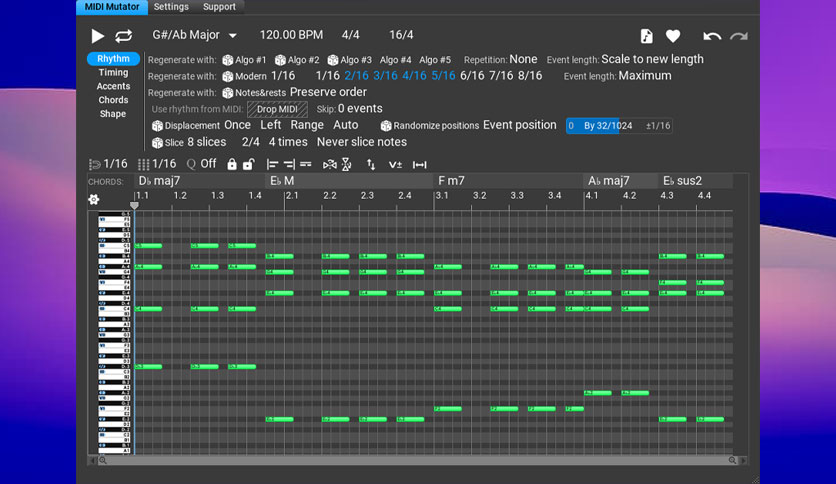Change 'Scale to new length' event length
This screenshot has height=484, width=836.
coord(652,59)
